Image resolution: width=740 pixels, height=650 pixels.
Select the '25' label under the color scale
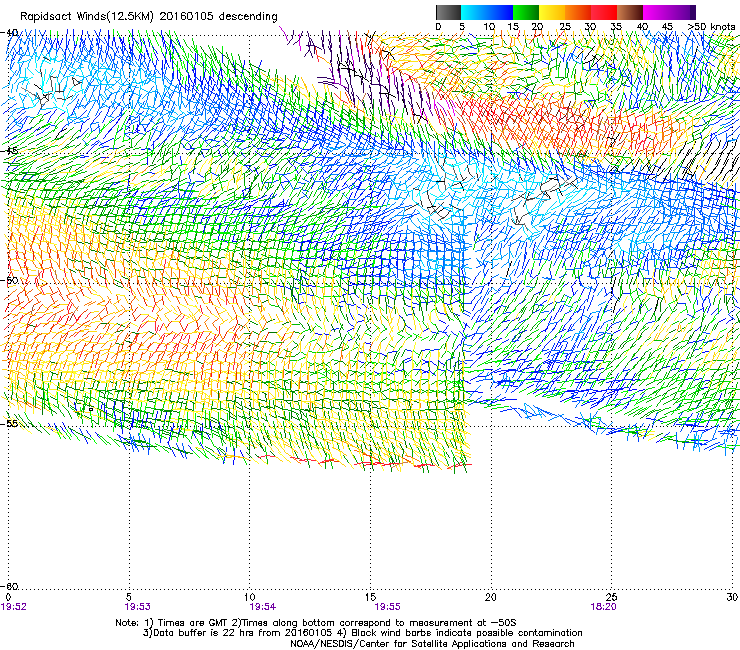(x=565, y=27)
